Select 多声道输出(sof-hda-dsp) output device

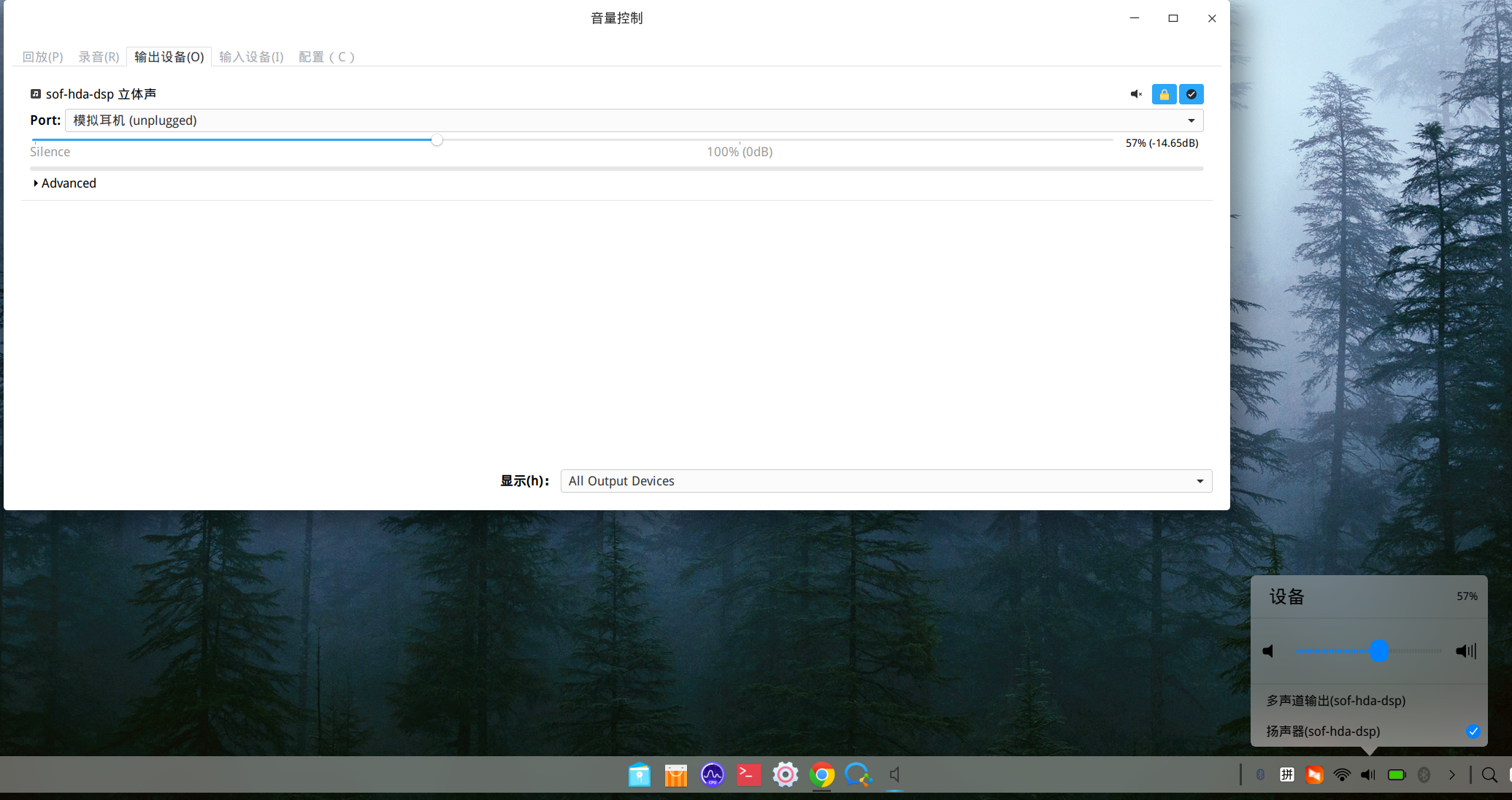1335,701
